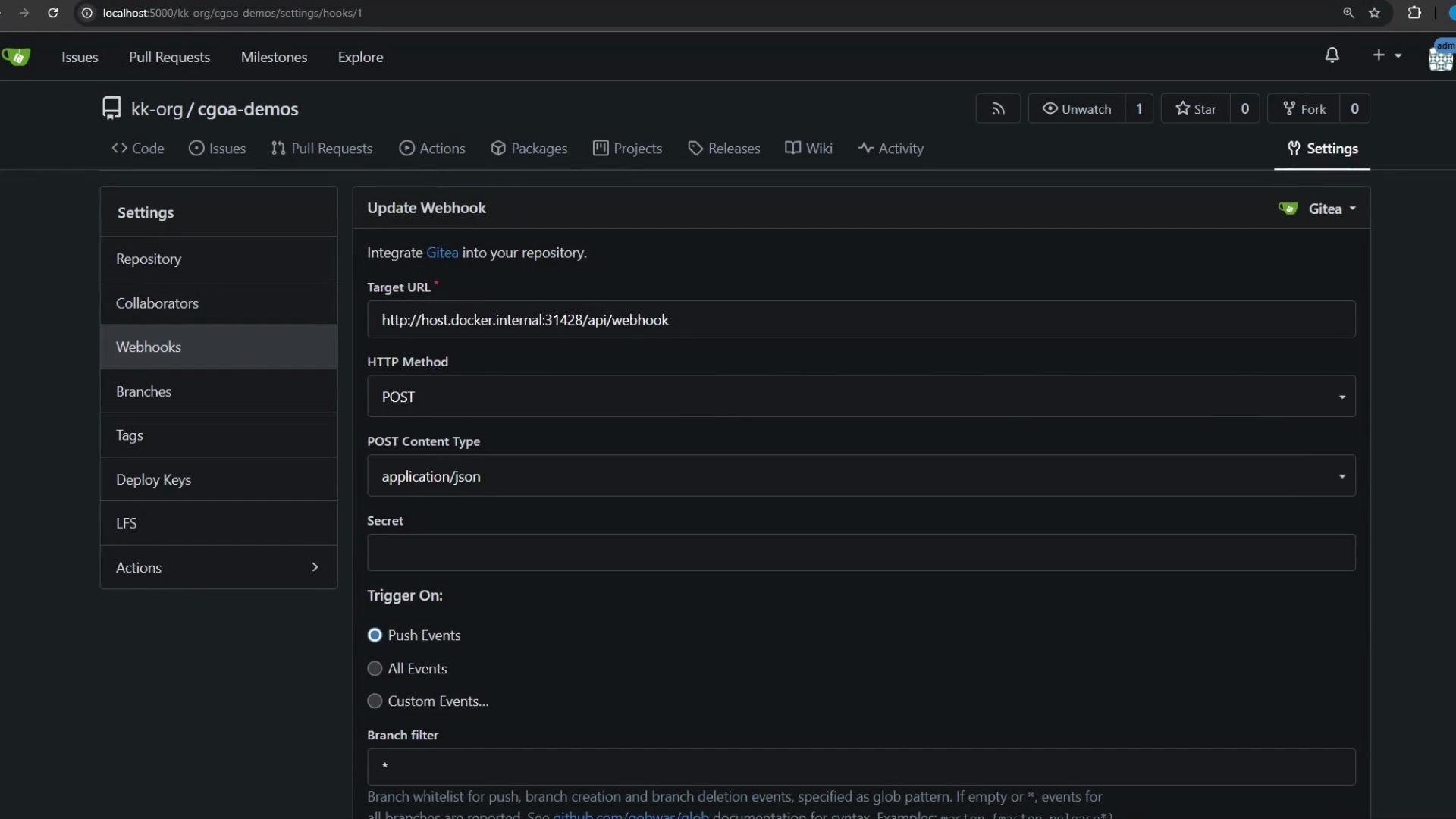Select Webhooks in settings sidebar
Image resolution: width=1456 pixels, height=819 pixels.
(218, 347)
